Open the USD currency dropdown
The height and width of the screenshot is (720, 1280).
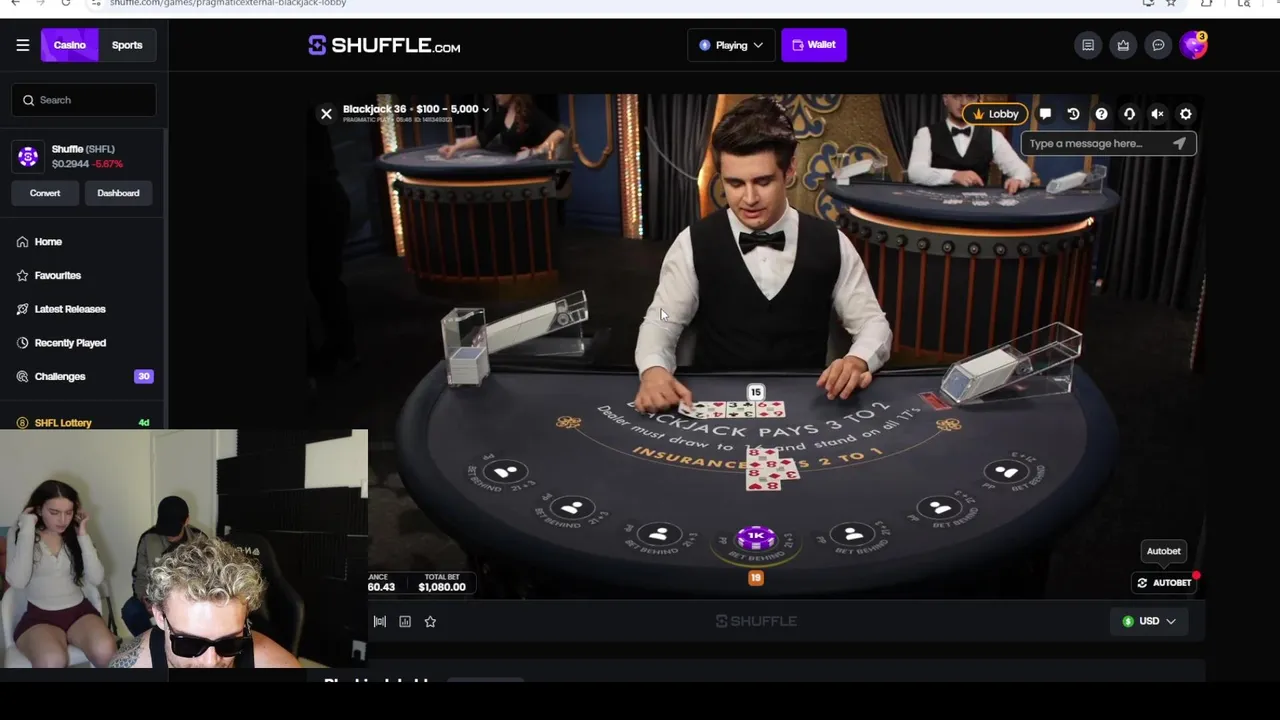pos(1149,621)
